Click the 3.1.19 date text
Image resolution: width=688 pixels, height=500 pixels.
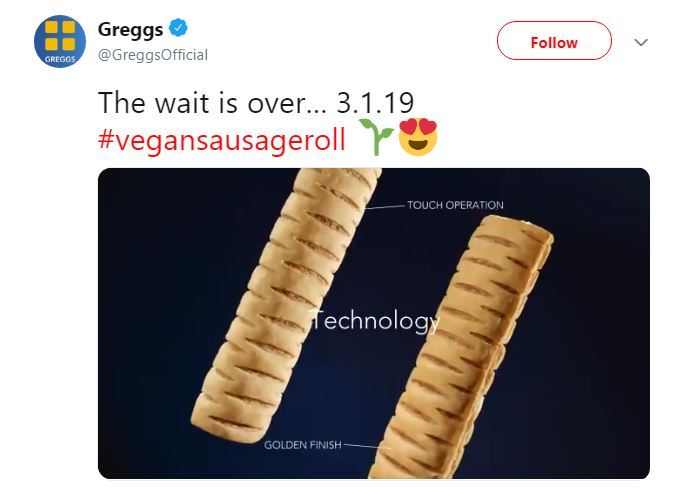pyautogui.click(x=375, y=103)
